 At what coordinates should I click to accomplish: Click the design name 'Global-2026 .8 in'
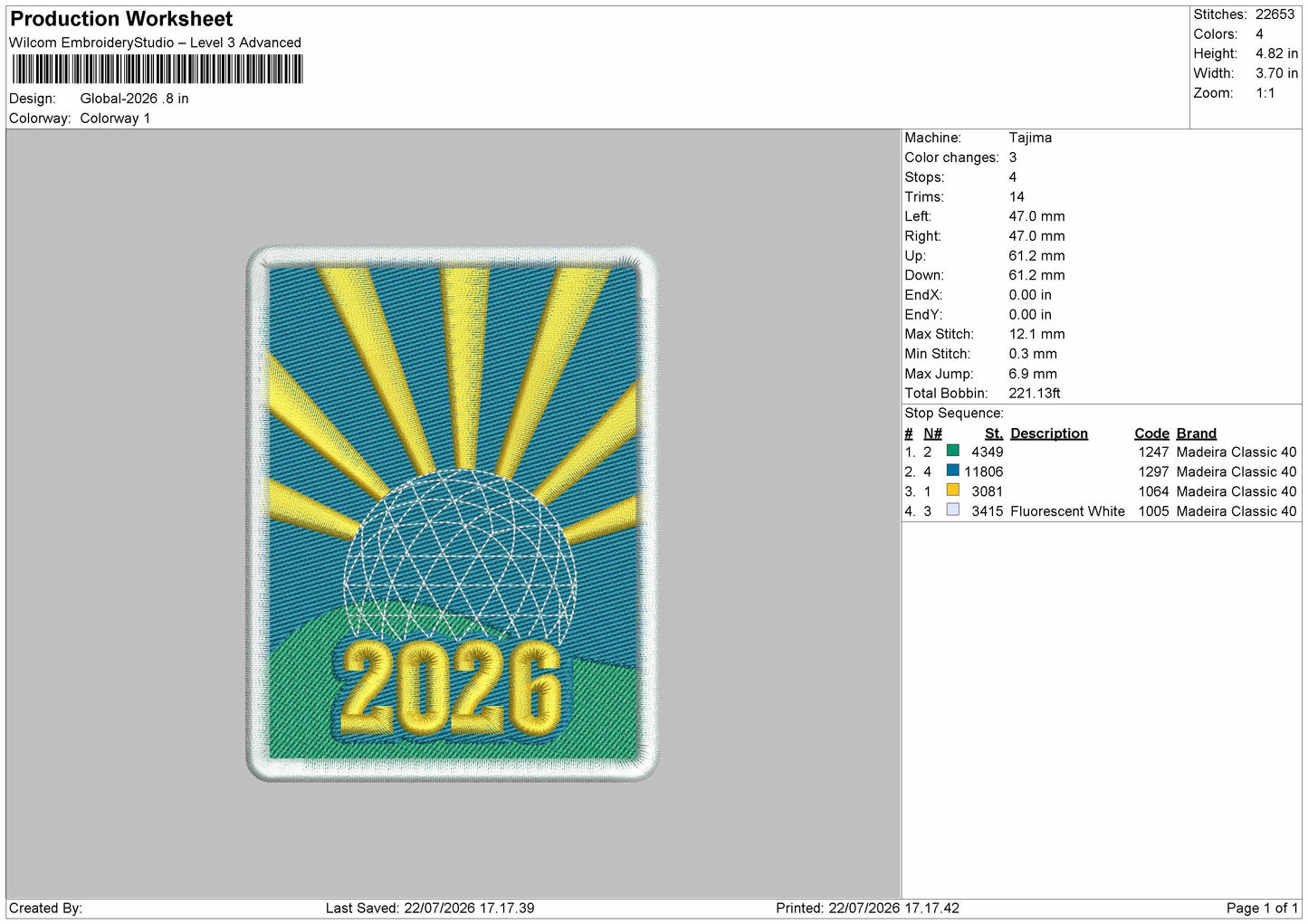(134, 99)
